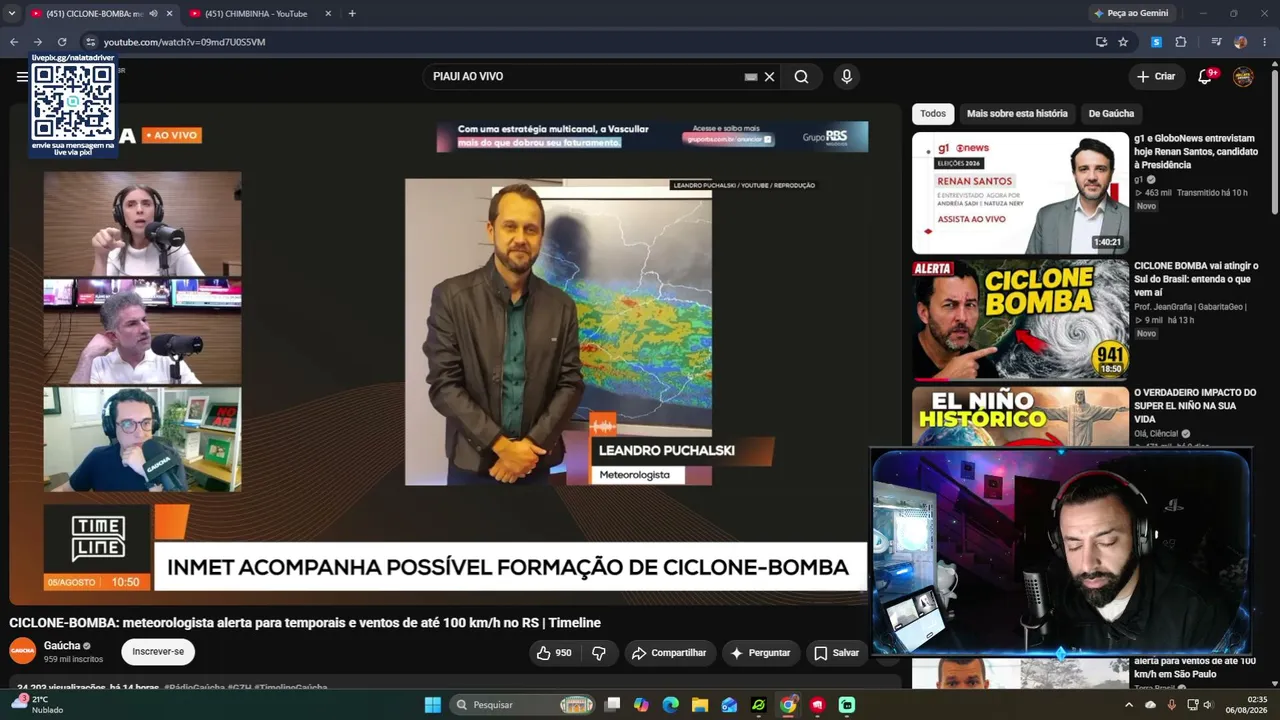This screenshot has height=720, width=1280.
Task: Open the CICLONE BOMBA recommended video thumbnail
Action: pyautogui.click(x=1020, y=320)
